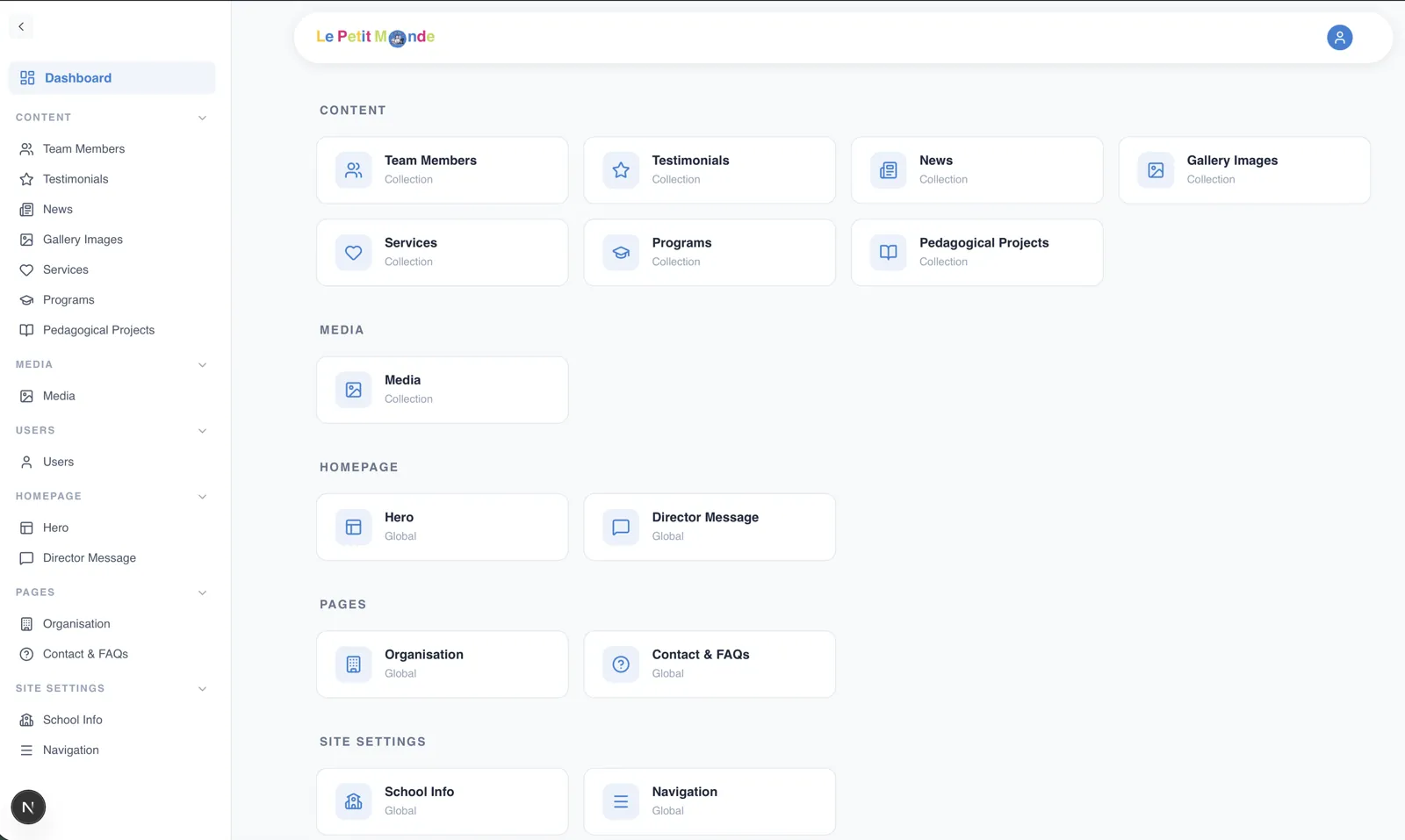
Task: Open the Director Message global card title
Action: coord(705,518)
